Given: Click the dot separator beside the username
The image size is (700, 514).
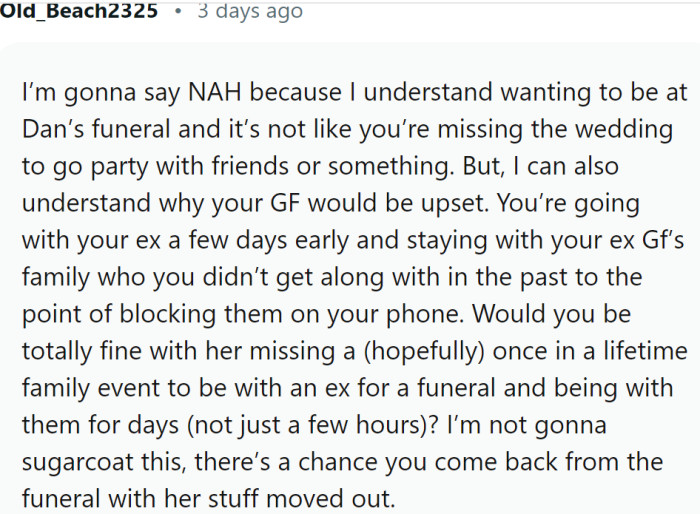Looking at the screenshot, I should [x=177, y=13].
